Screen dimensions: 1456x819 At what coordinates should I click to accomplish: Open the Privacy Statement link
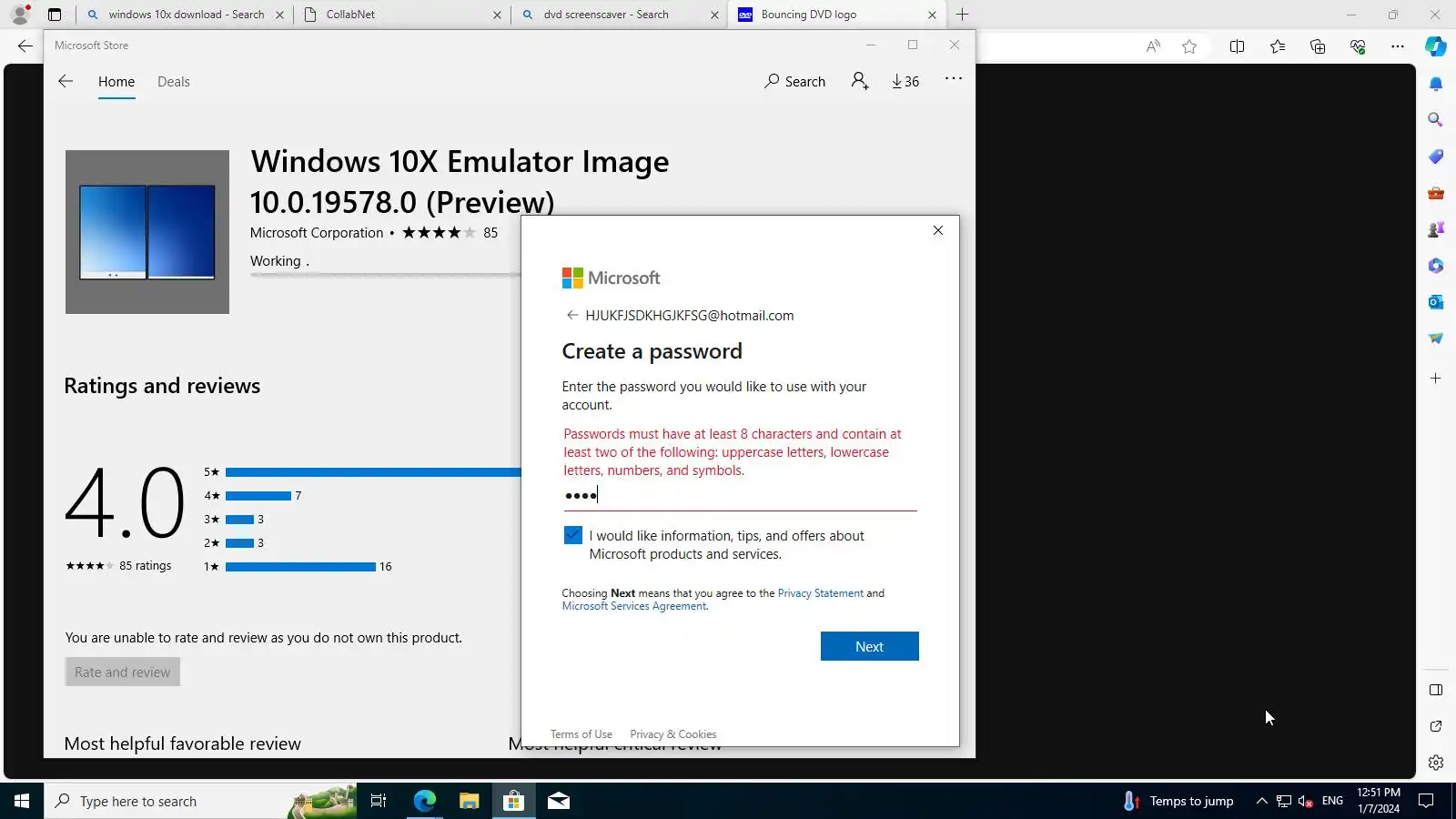pos(821,593)
